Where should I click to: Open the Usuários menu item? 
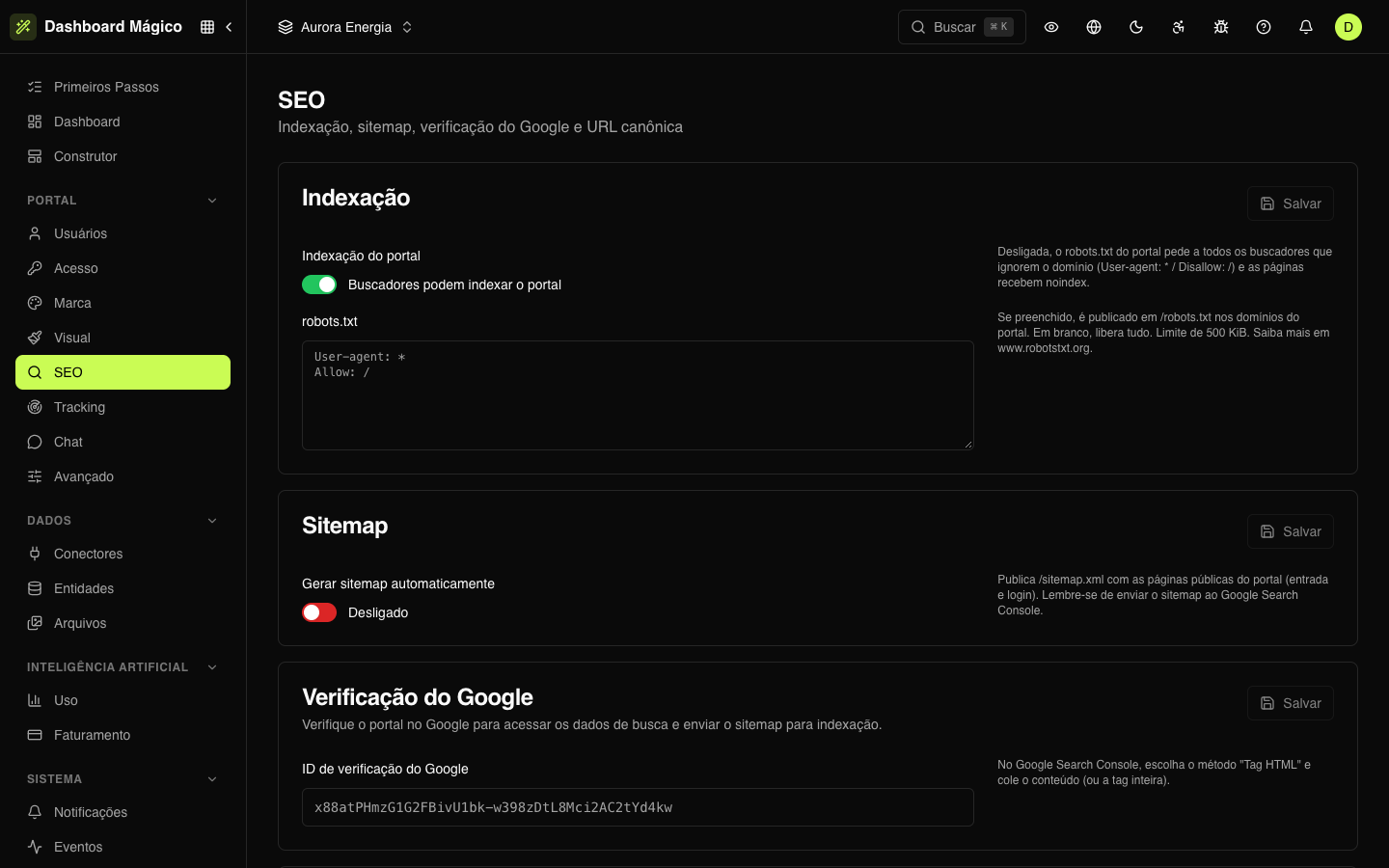pos(123,233)
